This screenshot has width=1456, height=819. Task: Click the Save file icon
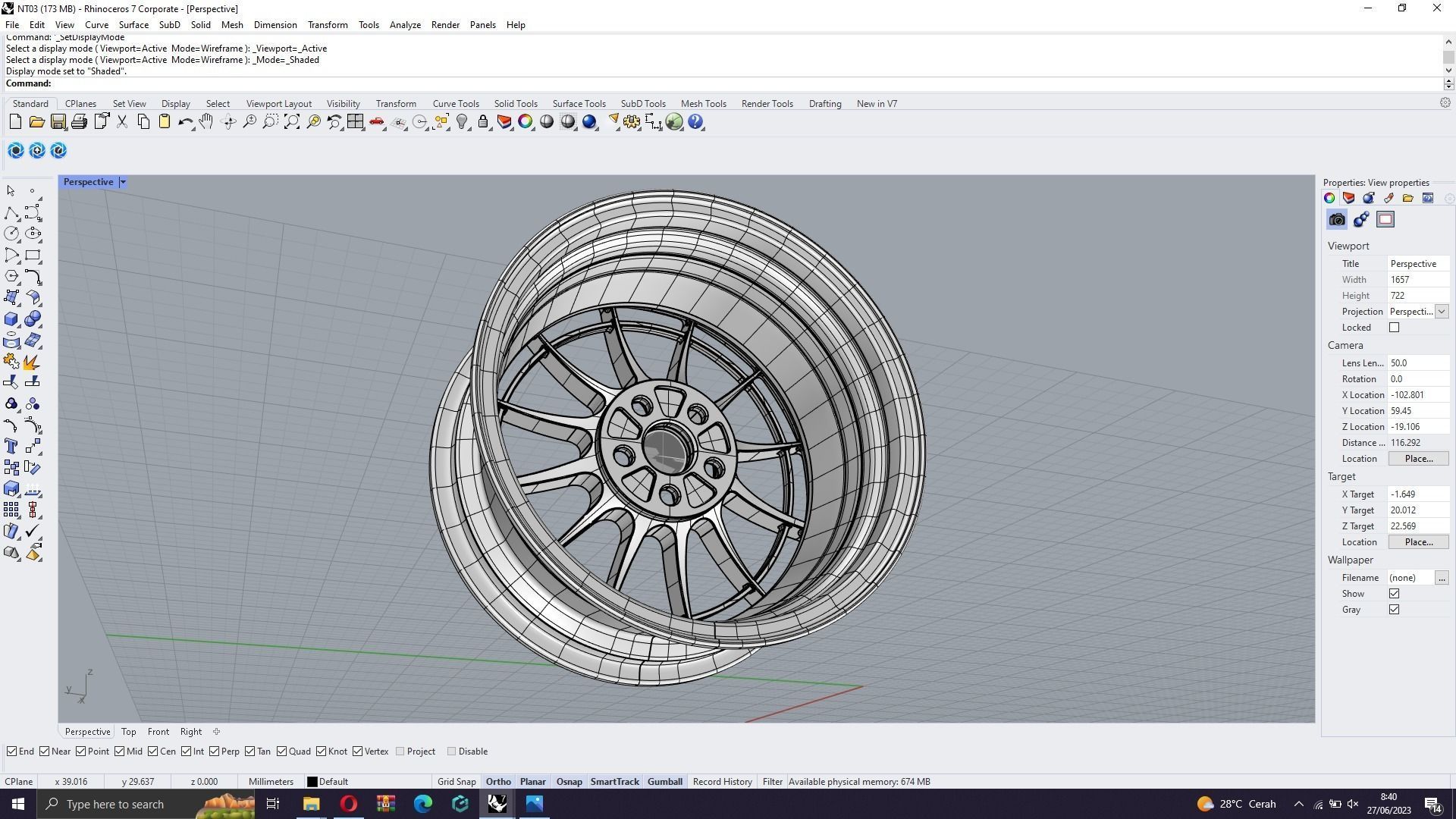click(x=58, y=122)
